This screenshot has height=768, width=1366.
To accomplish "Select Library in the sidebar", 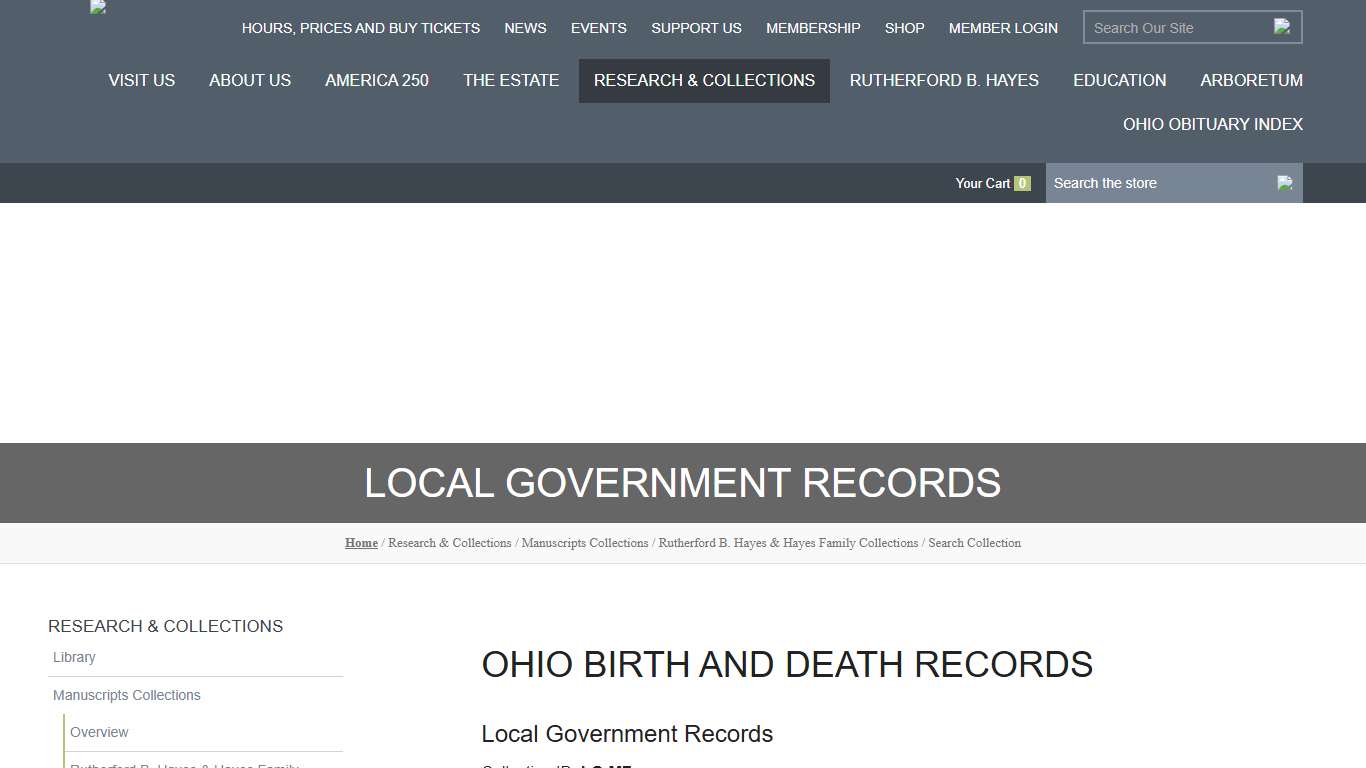I will [x=74, y=657].
